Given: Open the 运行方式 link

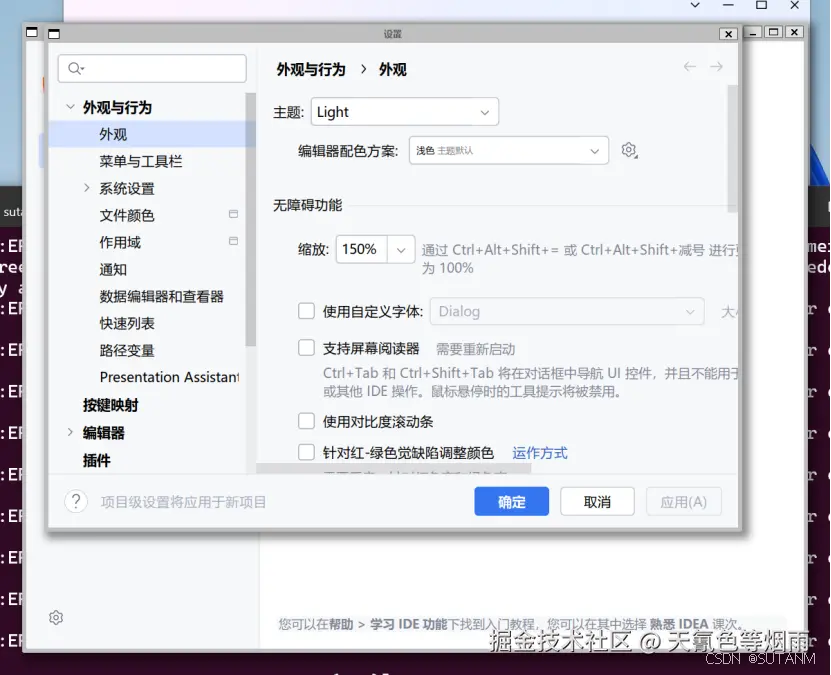Looking at the screenshot, I should tap(540, 450).
